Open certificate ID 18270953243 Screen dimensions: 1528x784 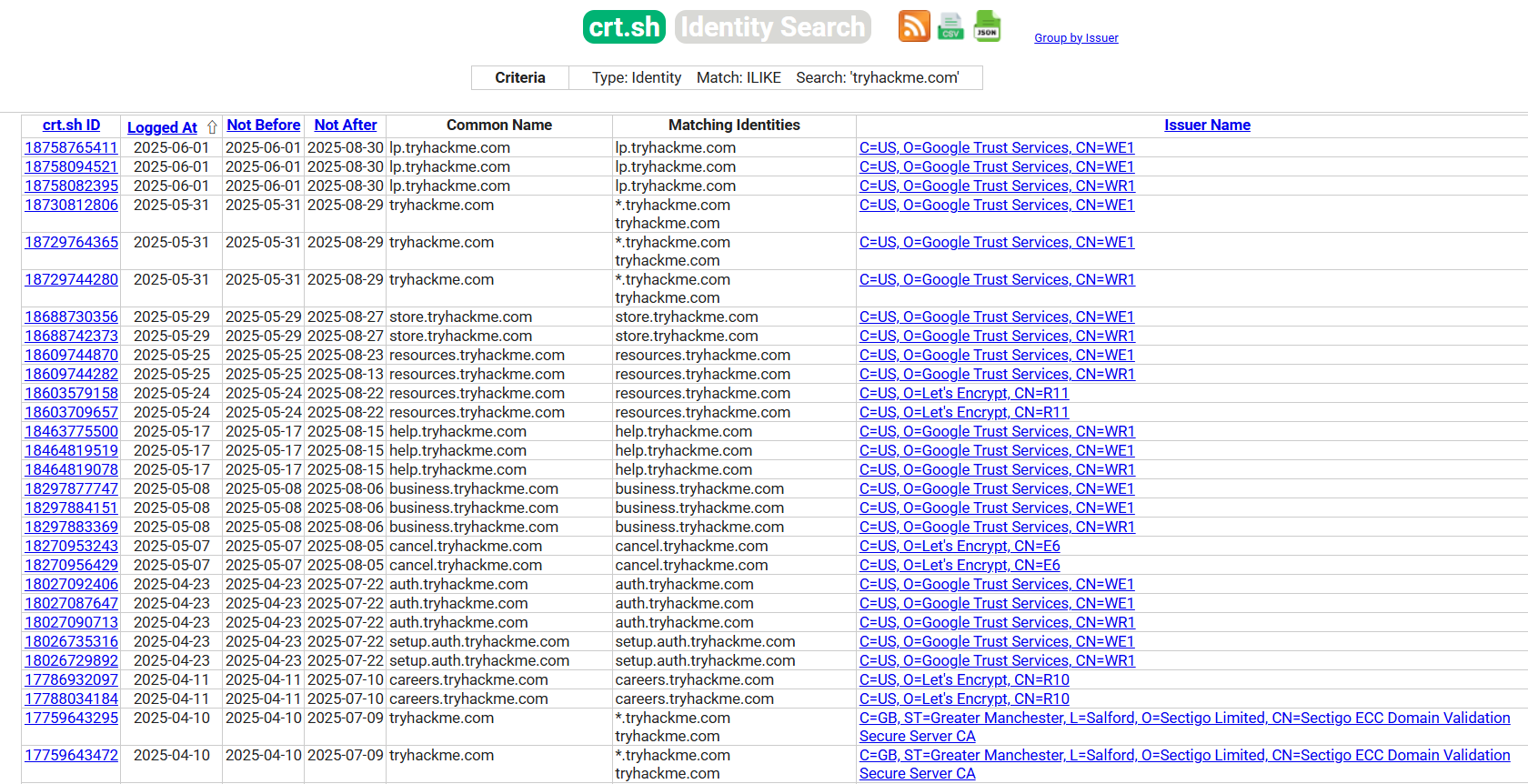coord(71,546)
